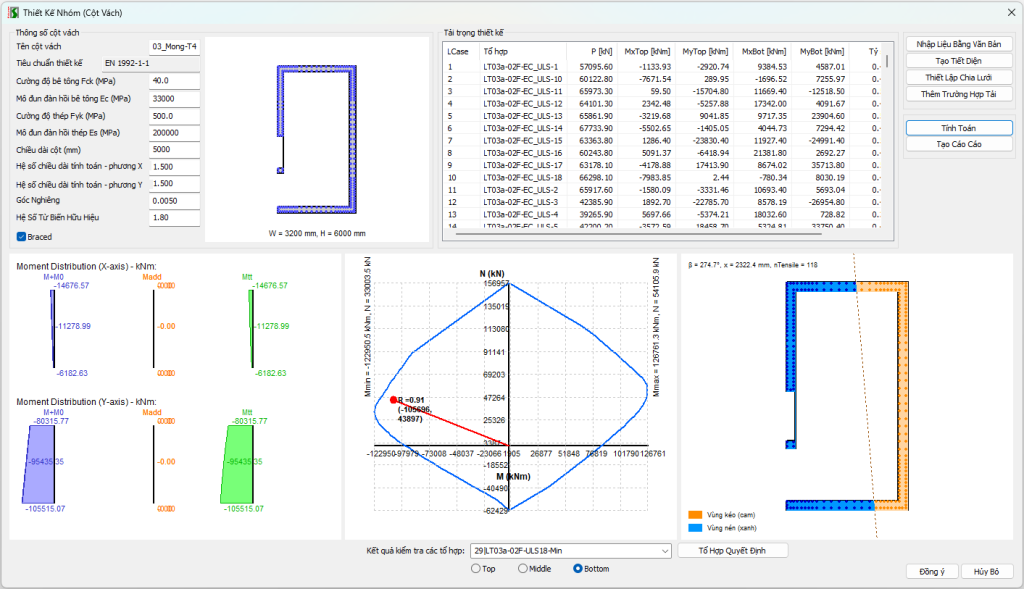Click the Tạo Tiết Diện button
This screenshot has height=589, width=1024.
pos(958,61)
